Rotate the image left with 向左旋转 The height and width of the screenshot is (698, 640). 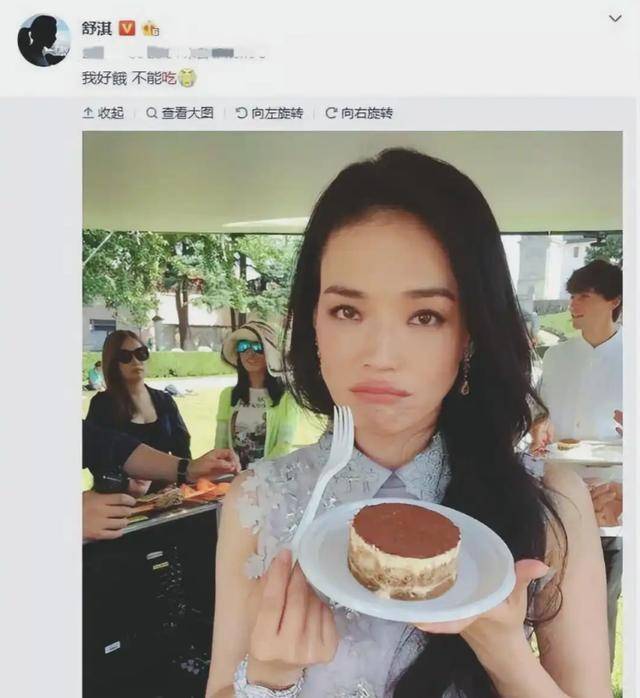(269, 113)
